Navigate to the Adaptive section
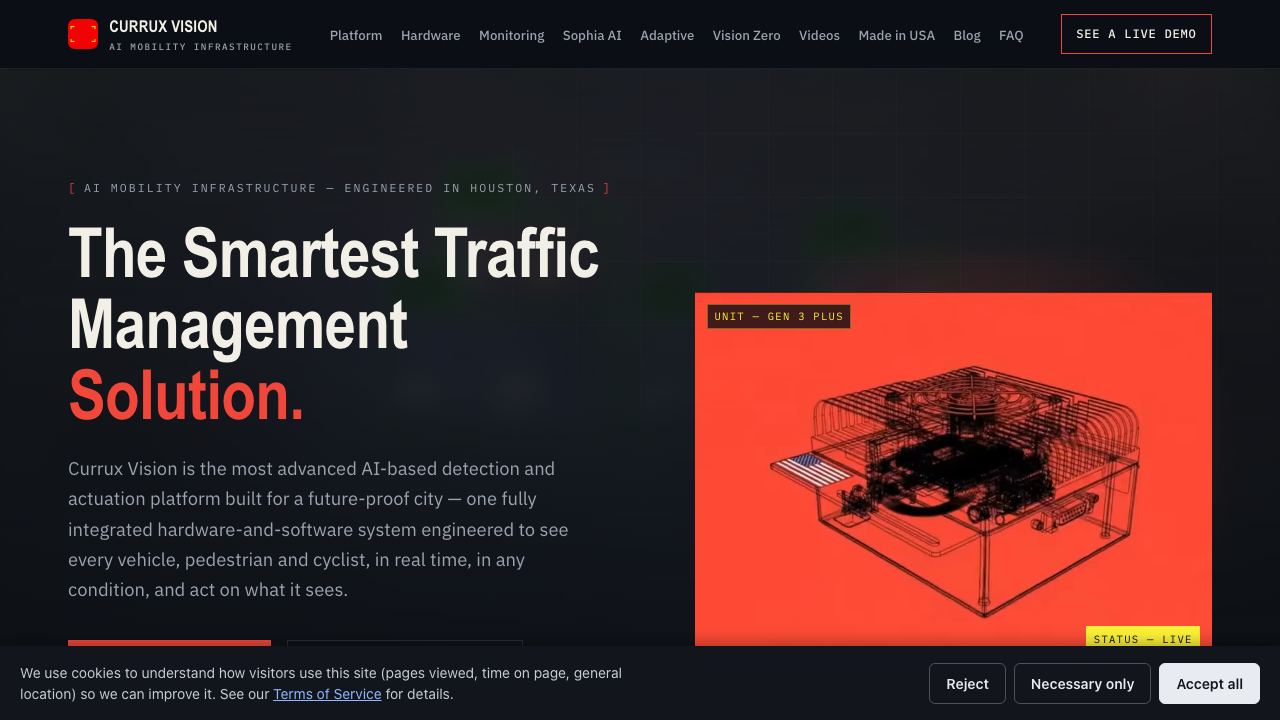The width and height of the screenshot is (1280, 720). coord(667,35)
